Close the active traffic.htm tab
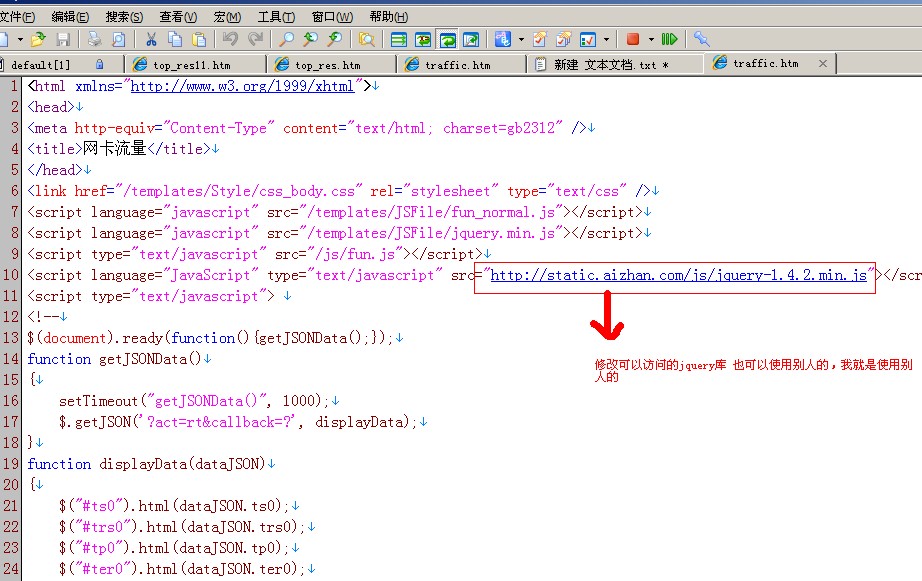This screenshot has height=581, width=922. pos(823,63)
